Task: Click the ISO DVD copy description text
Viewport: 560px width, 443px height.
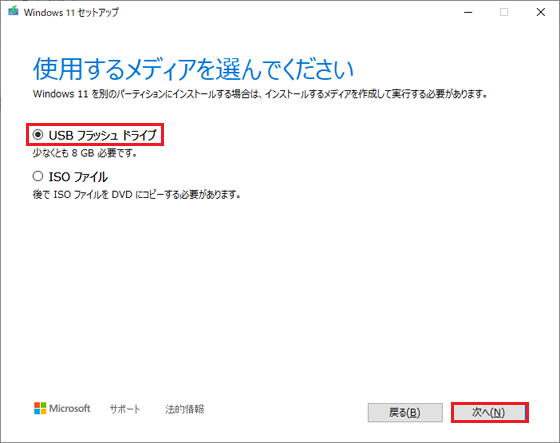Action: (x=136, y=195)
